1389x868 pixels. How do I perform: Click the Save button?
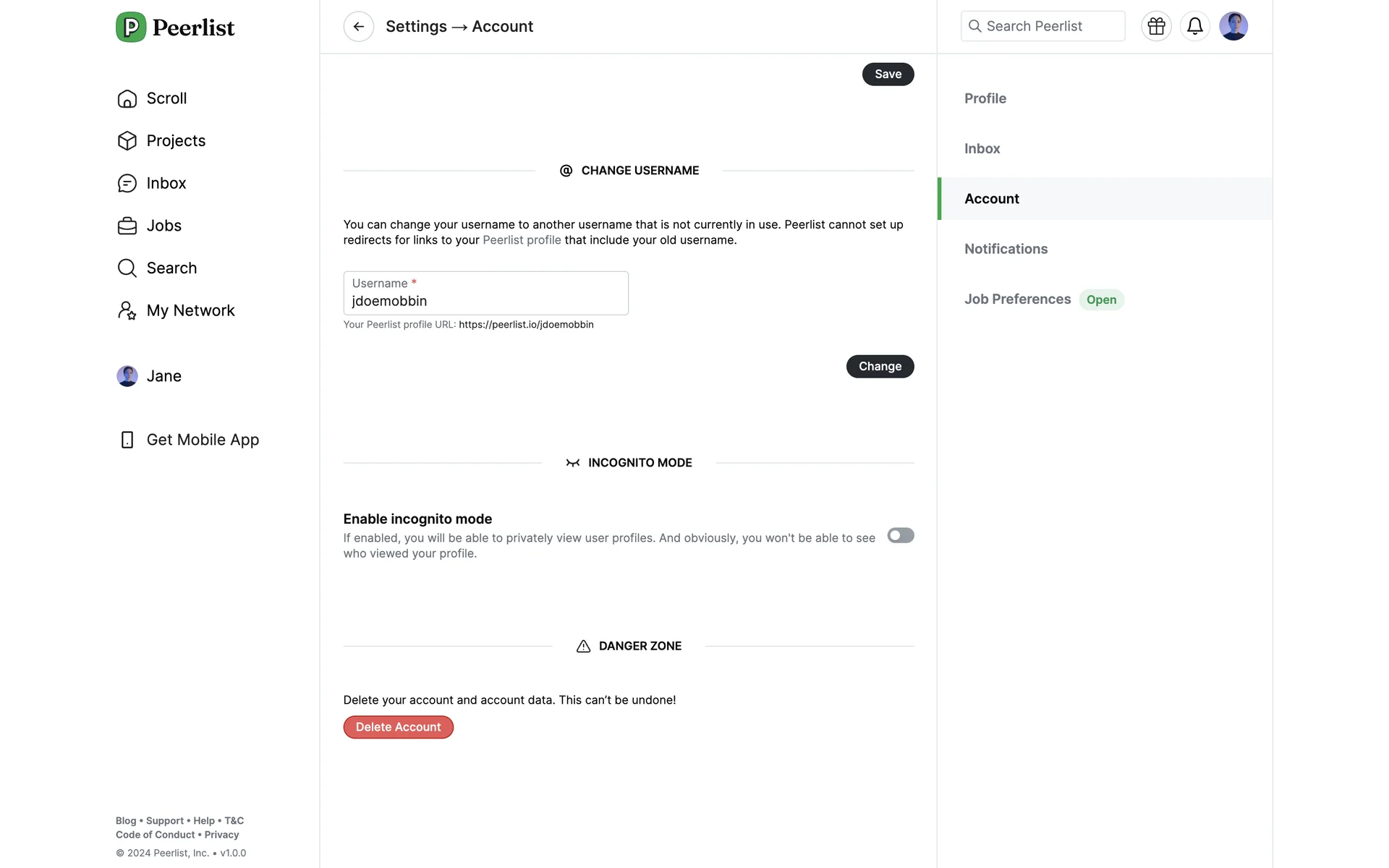point(888,75)
